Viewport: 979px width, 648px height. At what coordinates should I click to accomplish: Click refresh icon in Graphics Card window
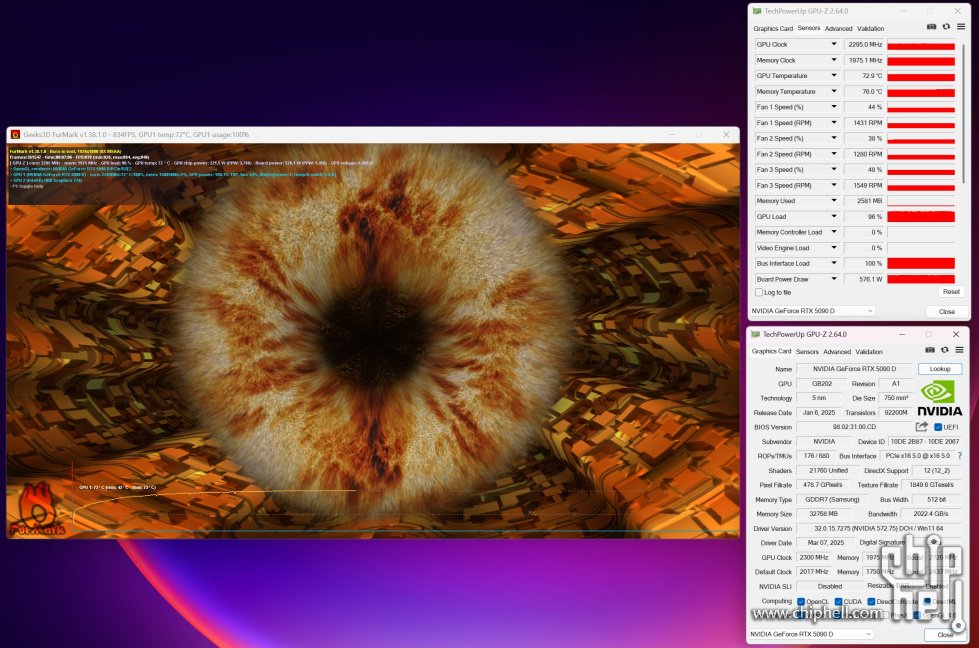click(x=945, y=350)
